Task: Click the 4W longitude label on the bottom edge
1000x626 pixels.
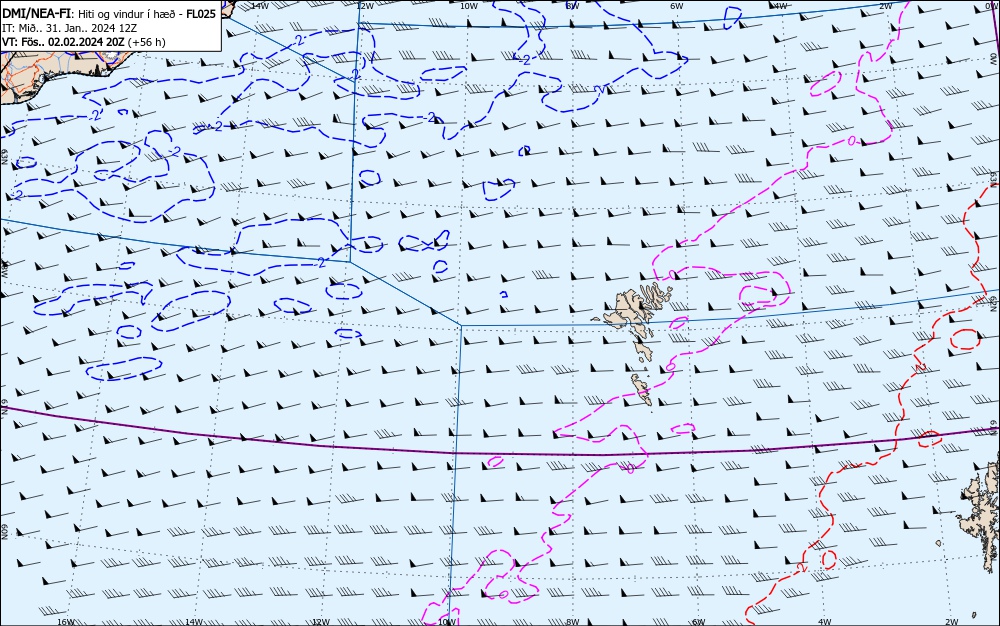Action: click(x=825, y=622)
